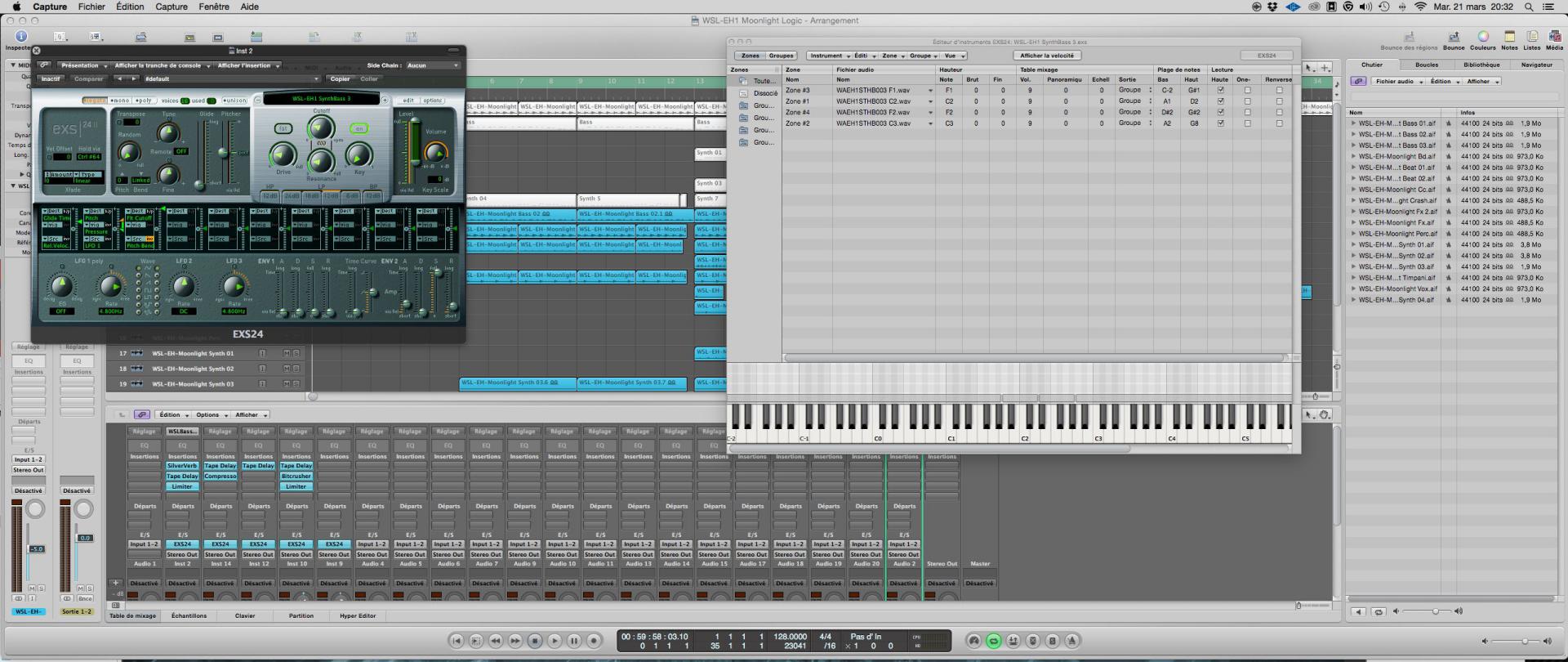This screenshot has width=1568, height=662.
Task: Toggle the 'fat' filter button in EXS24
Action: (x=283, y=128)
